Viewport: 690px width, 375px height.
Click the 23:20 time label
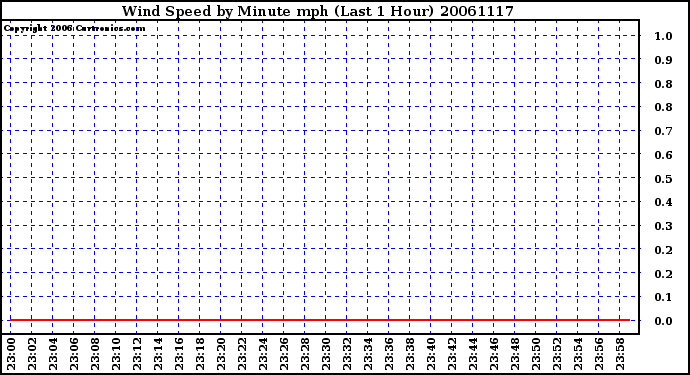coord(221,354)
